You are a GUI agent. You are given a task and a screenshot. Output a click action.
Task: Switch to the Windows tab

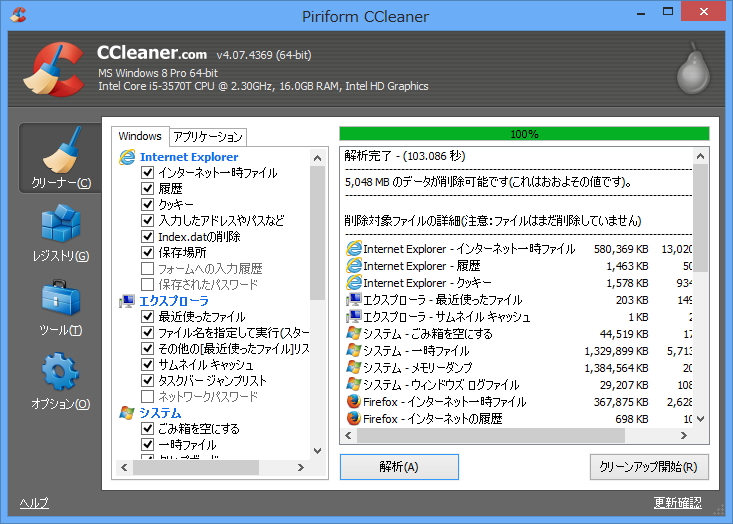[x=140, y=136]
